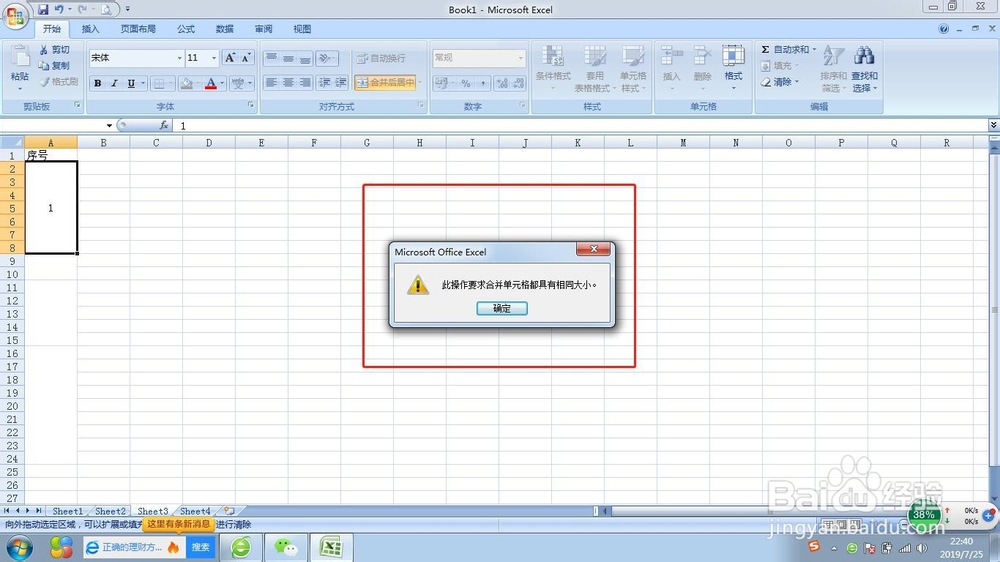
Task: Click 确定 in the Excel warning dialog
Action: (502, 309)
